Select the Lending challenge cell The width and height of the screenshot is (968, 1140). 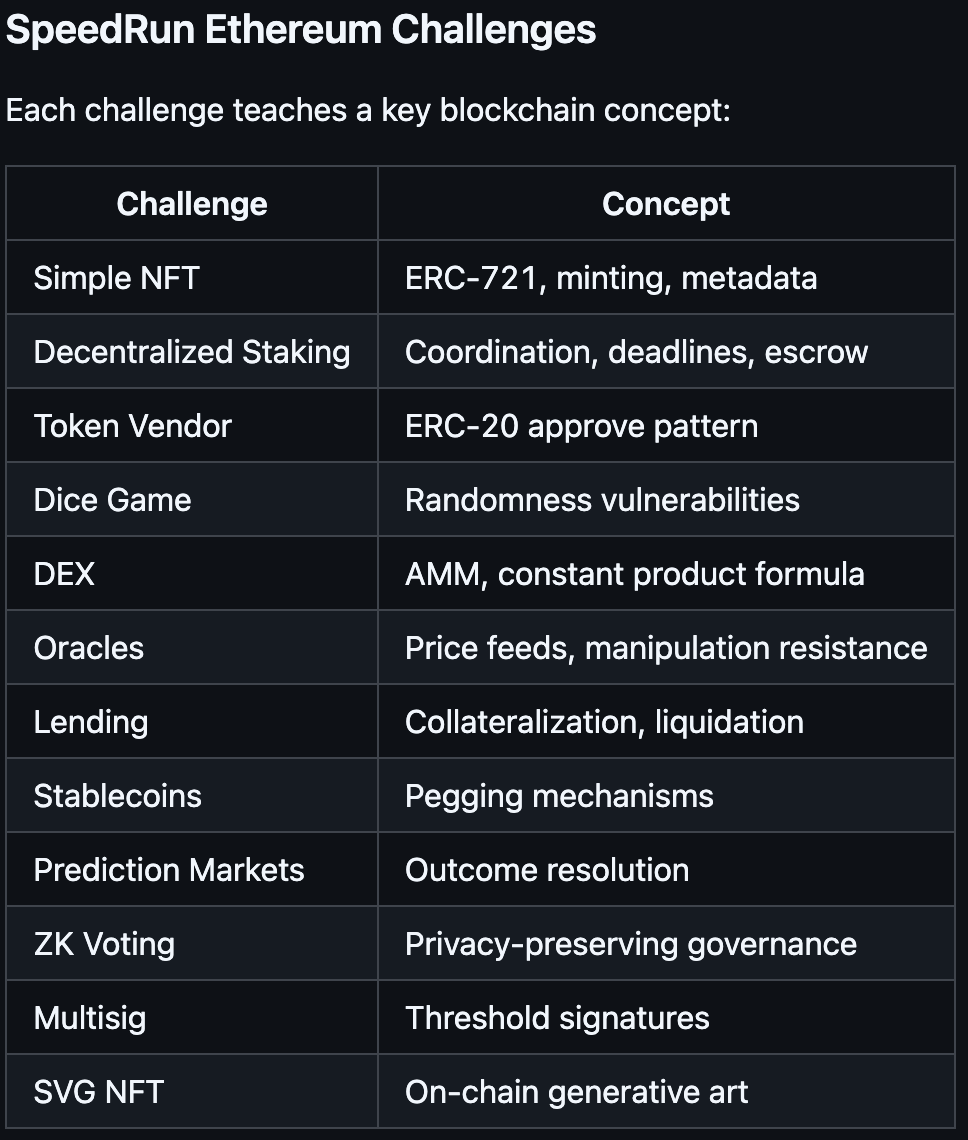(x=192, y=722)
